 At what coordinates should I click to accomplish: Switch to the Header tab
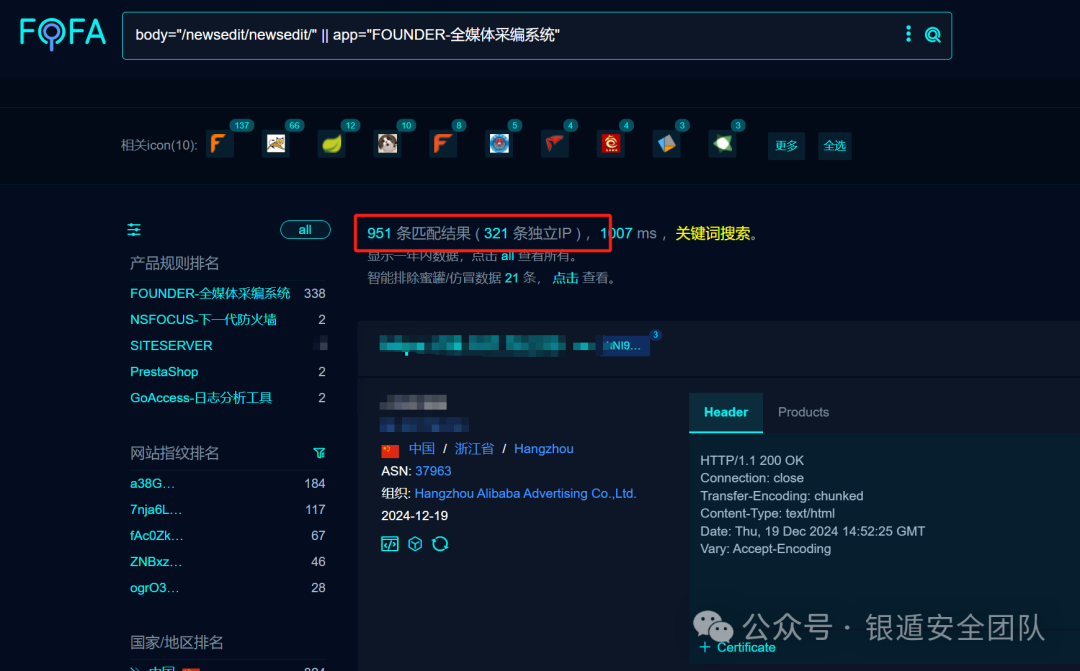[x=726, y=412]
